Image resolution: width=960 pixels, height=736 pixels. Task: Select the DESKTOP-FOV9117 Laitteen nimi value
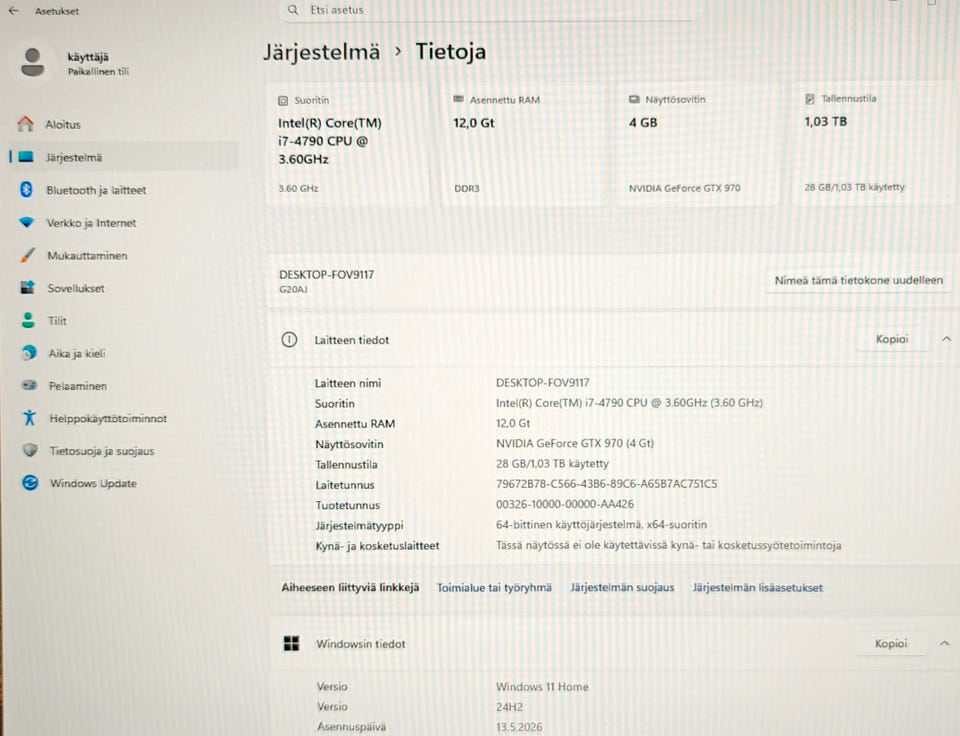tap(542, 383)
